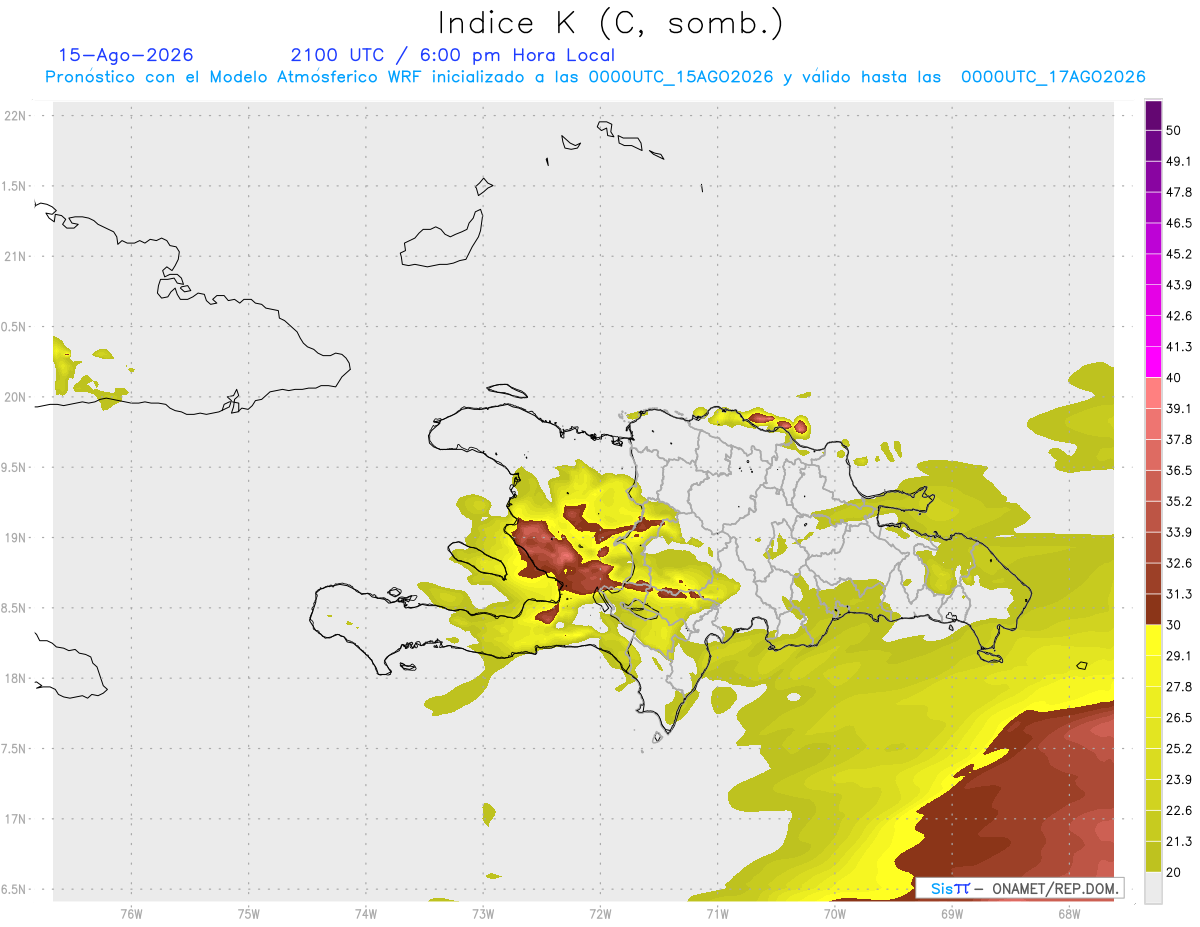1200x927 pixels.
Task: Pick the bright yellow legend band between 29.1 and 30
Action: pyautogui.click(x=1153, y=640)
